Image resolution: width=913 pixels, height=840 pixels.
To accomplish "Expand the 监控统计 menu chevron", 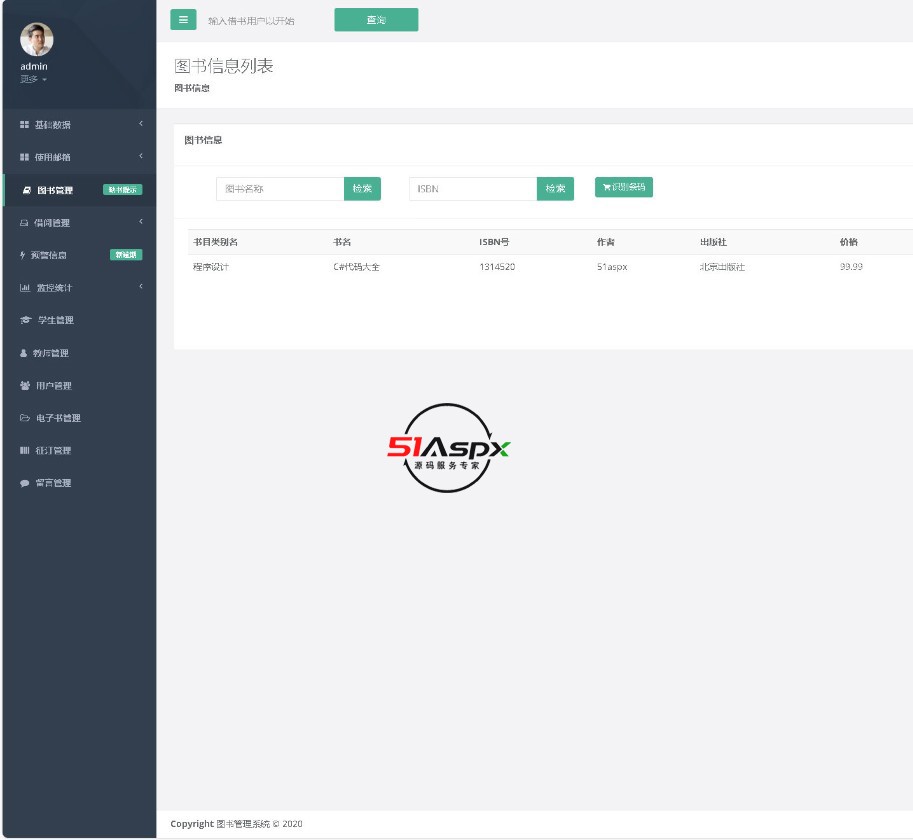I will pyautogui.click(x=141, y=286).
